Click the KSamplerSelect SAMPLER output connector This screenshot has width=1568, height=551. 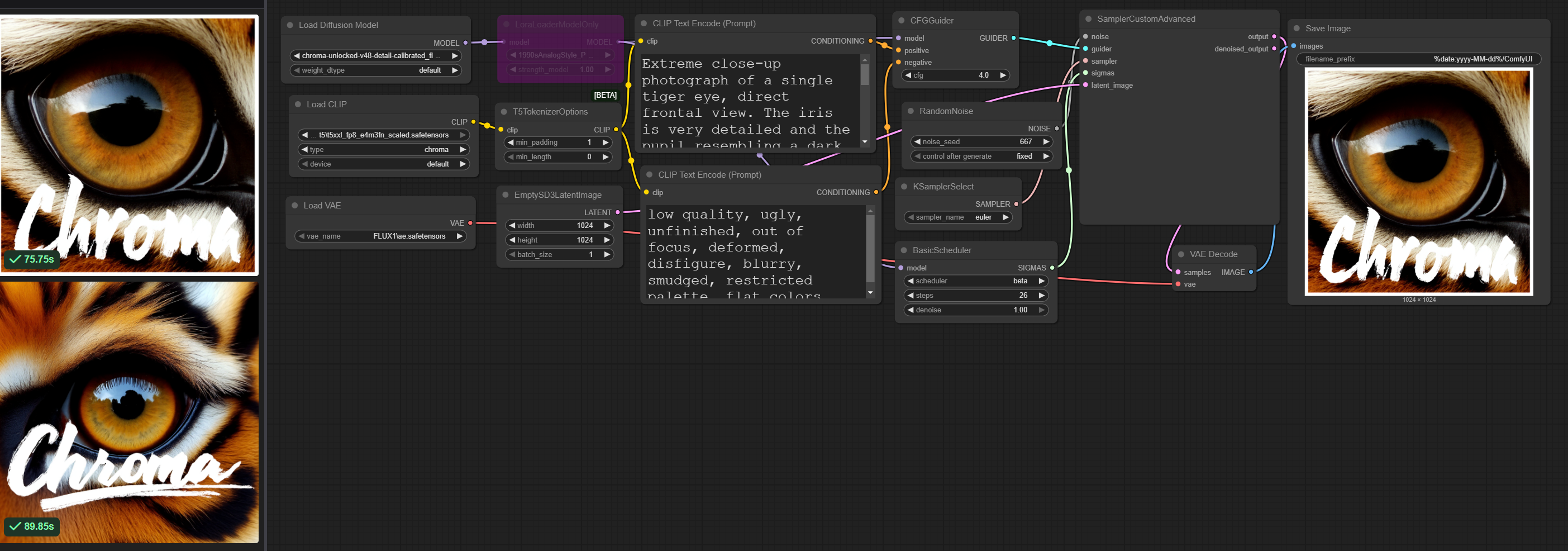tap(1016, 204)
